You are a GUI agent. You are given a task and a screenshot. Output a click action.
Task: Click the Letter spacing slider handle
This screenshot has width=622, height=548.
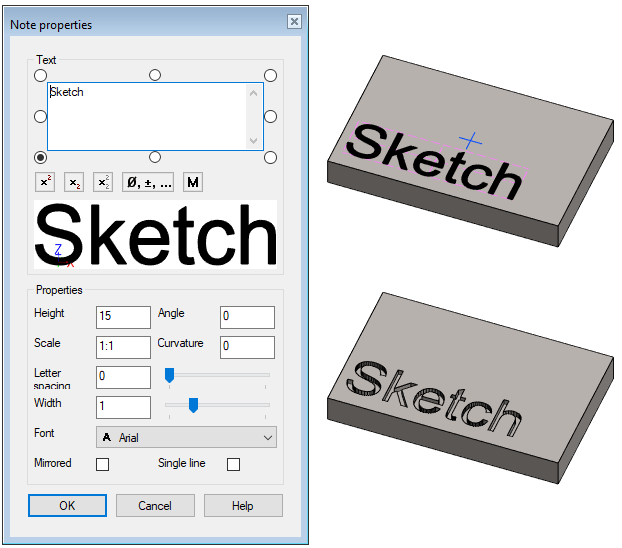169,375
